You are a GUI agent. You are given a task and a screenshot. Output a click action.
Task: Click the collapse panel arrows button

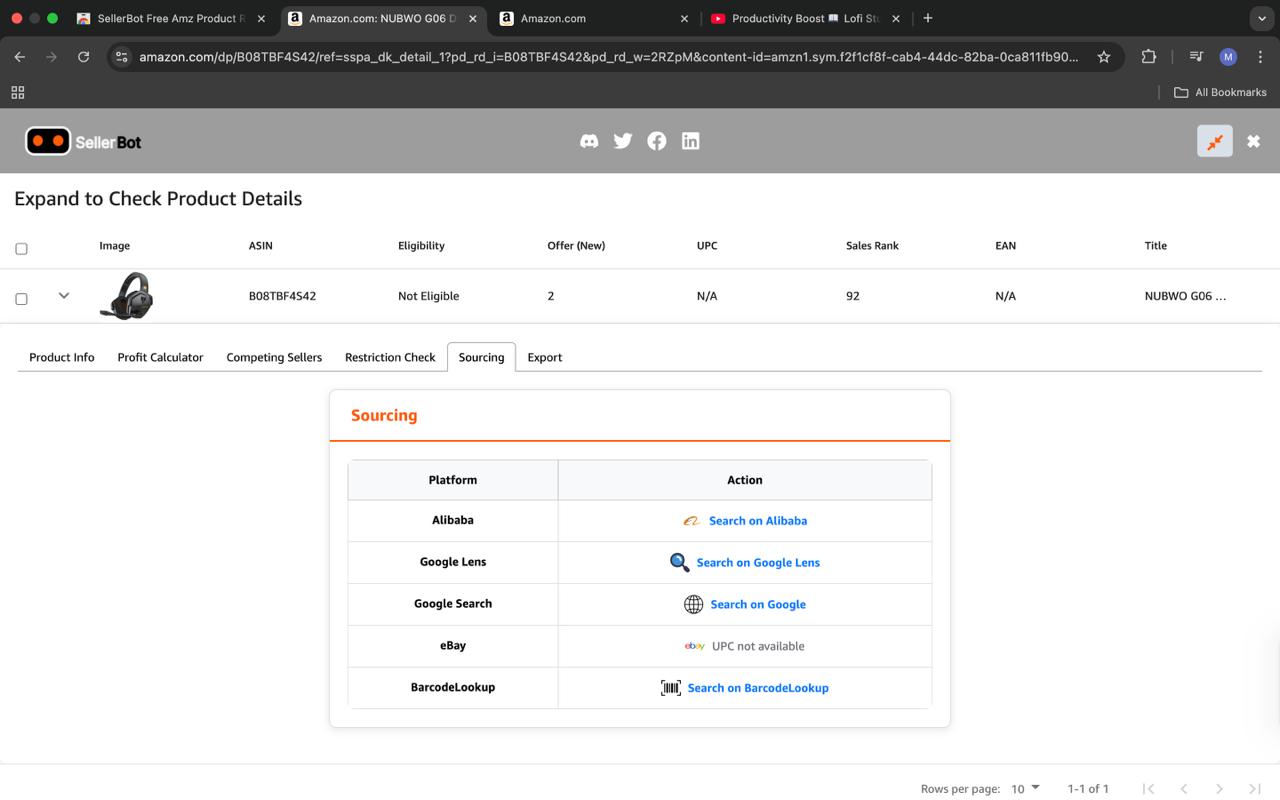[x=1215, y=141]
